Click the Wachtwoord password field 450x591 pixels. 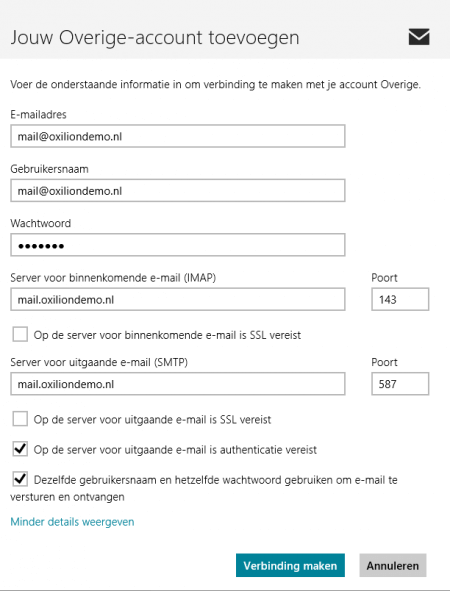coord(178,245)
